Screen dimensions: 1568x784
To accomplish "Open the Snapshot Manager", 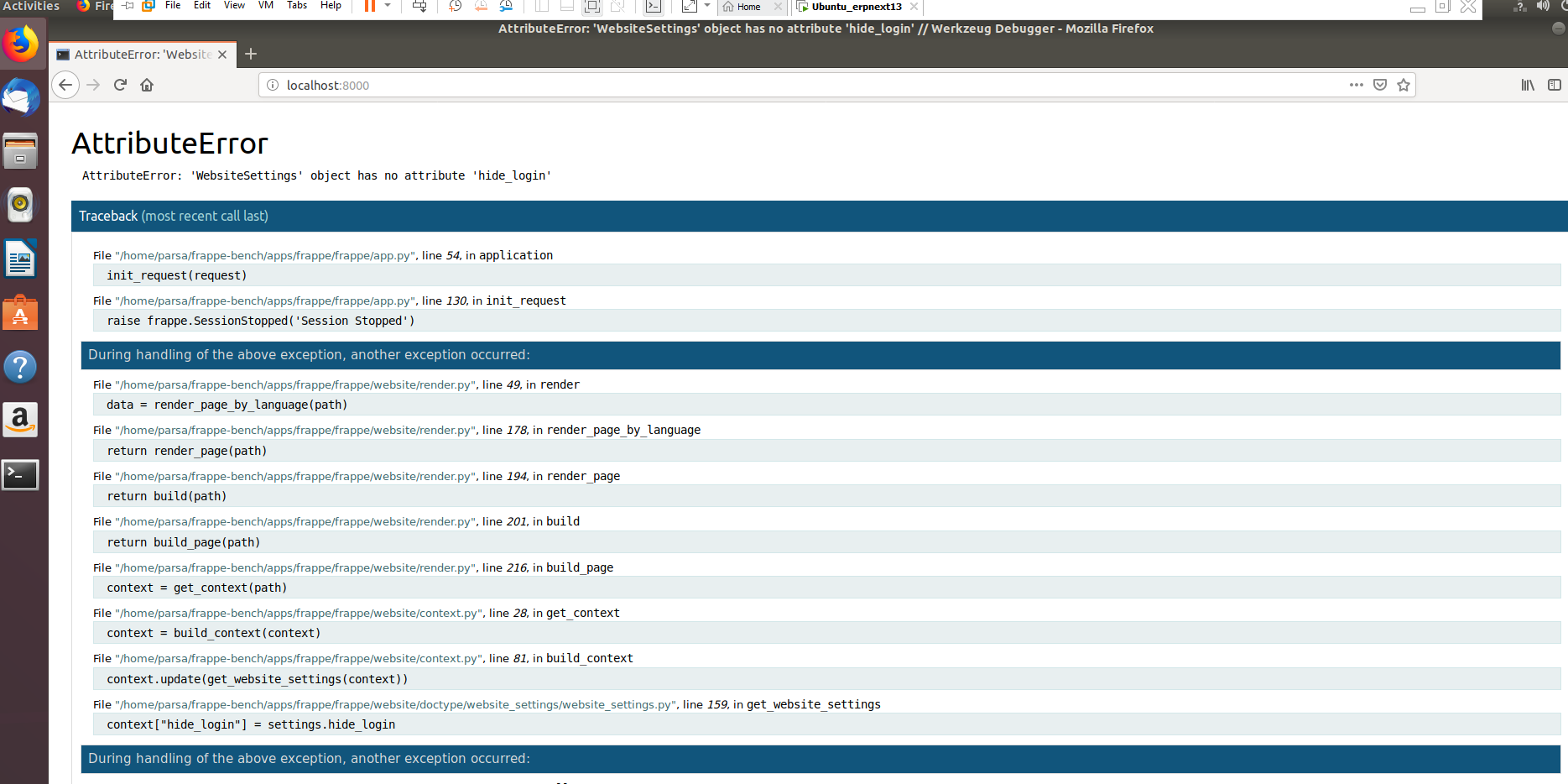I will (x=506, y=6).
